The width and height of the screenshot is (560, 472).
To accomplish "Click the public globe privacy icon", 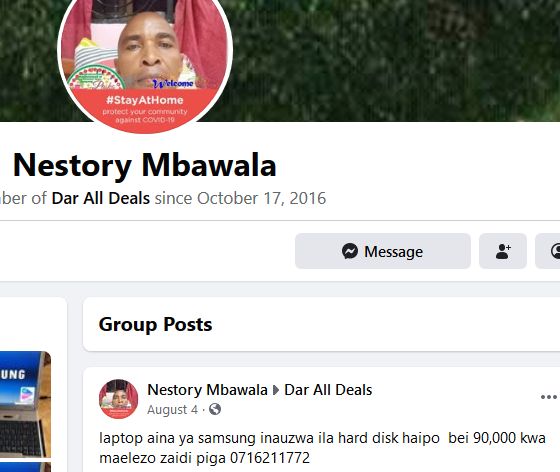I will click(215, 409).
